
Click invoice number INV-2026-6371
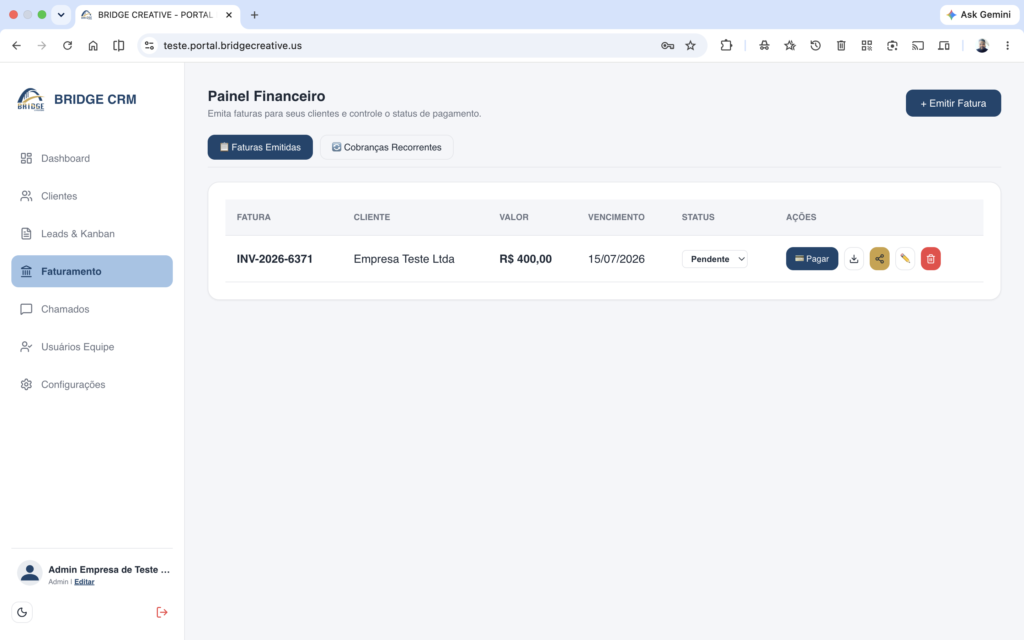click(274, 259)
